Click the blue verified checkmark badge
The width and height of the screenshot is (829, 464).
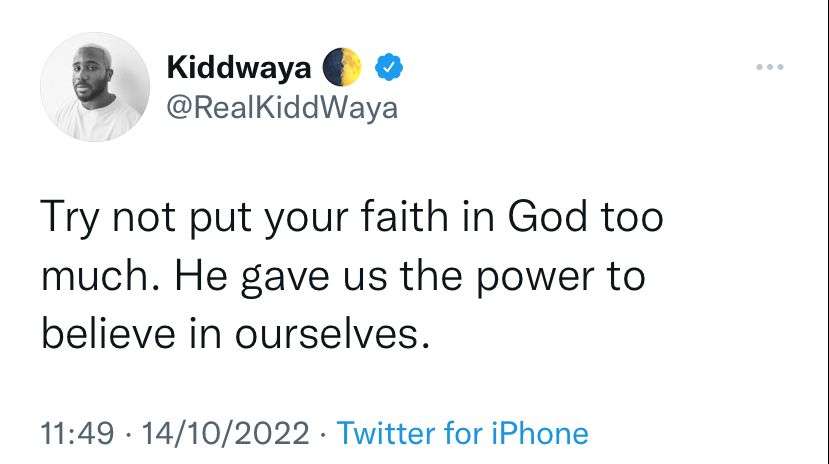[389, 67]
